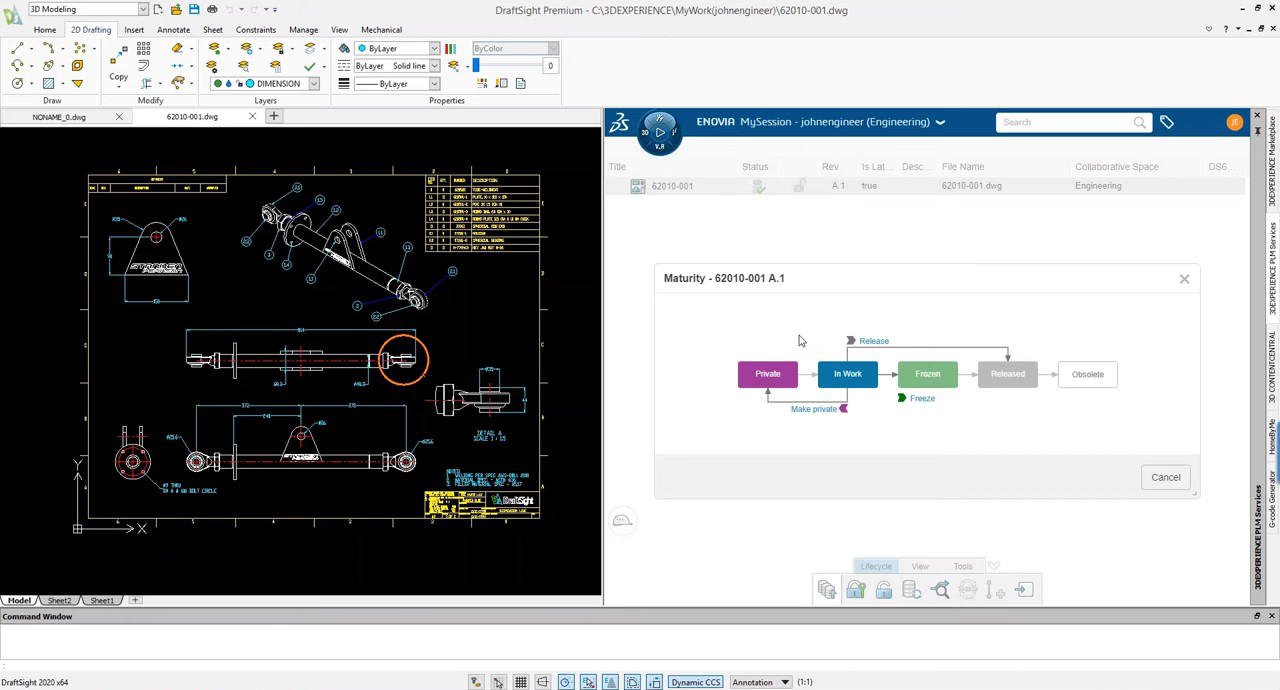Click the Save icon in quick access toolbar

coord(193,10)
